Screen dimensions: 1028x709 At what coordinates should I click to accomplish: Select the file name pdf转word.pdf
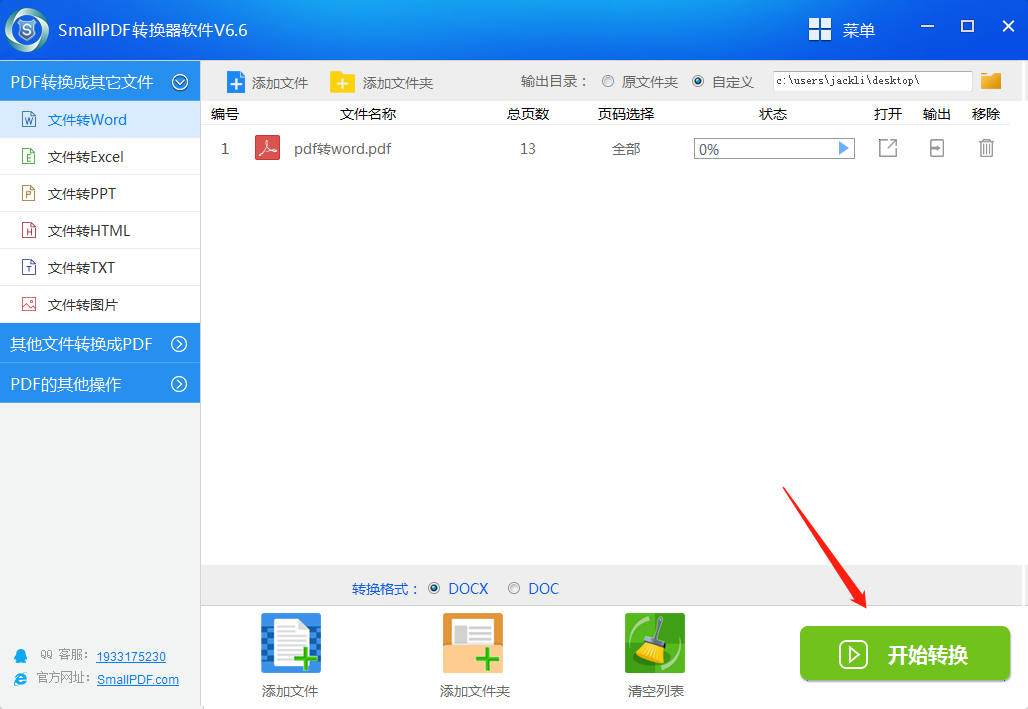coord(342,149)
